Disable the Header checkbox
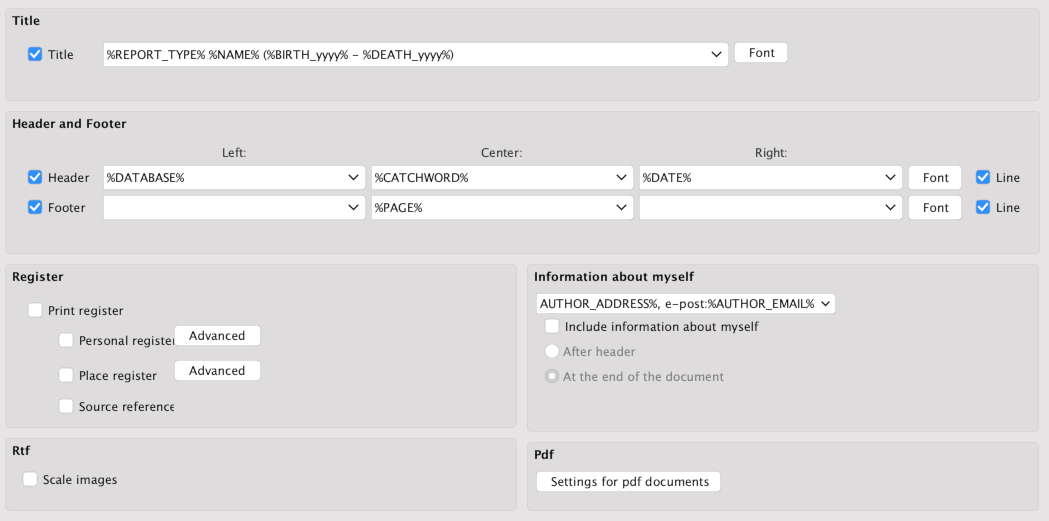Screen dimensions: 1049x521 pos(35,178)
